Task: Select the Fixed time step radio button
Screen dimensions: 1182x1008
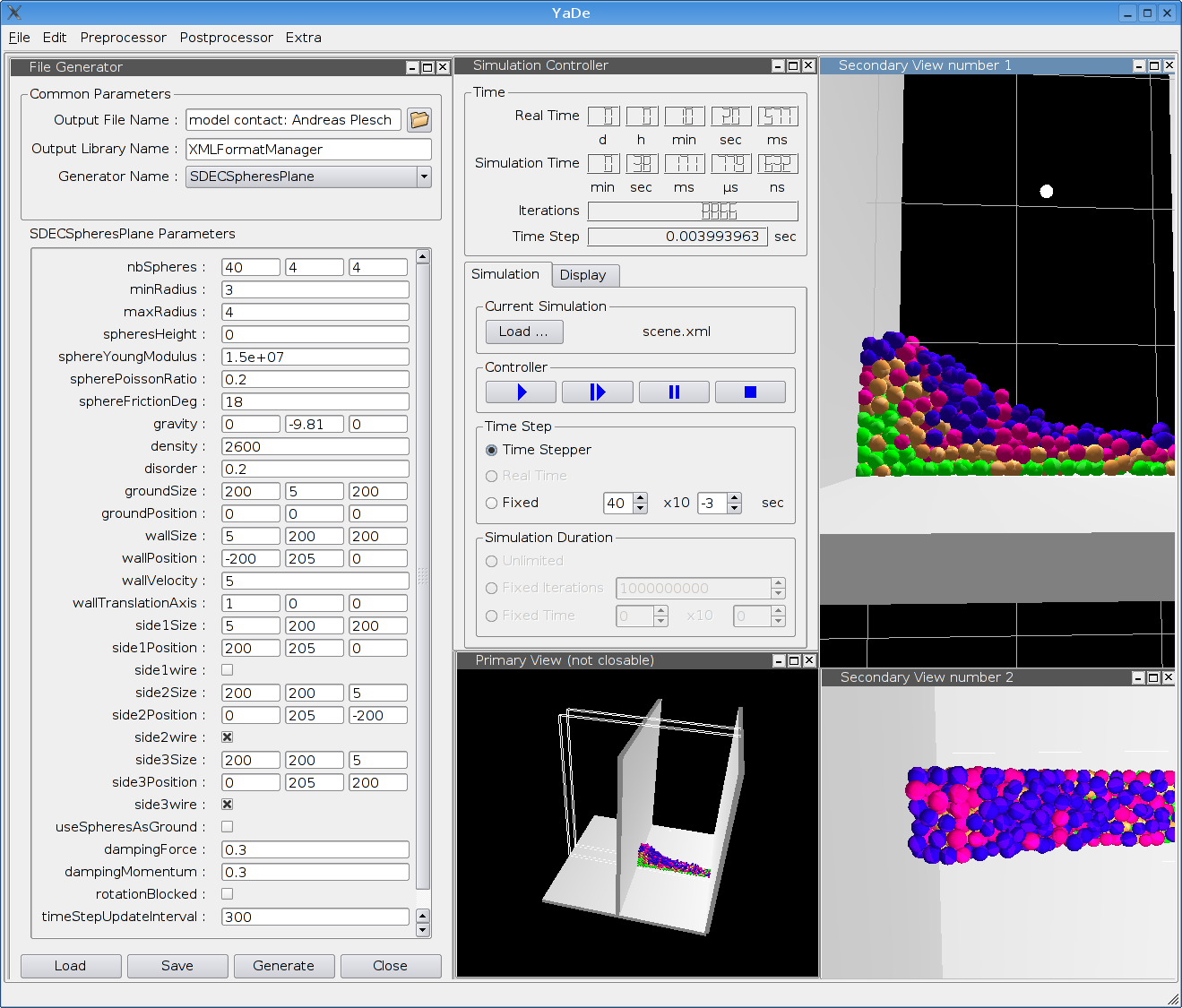Action: click(491, 504)
